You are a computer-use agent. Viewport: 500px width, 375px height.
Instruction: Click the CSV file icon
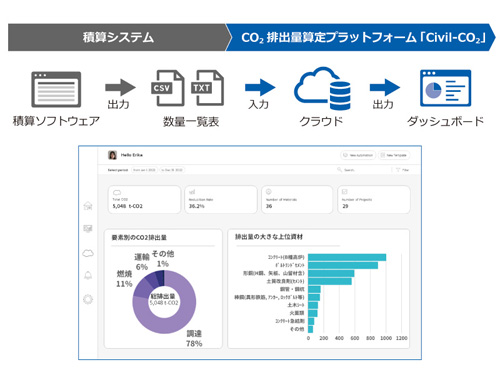(168, 88)
